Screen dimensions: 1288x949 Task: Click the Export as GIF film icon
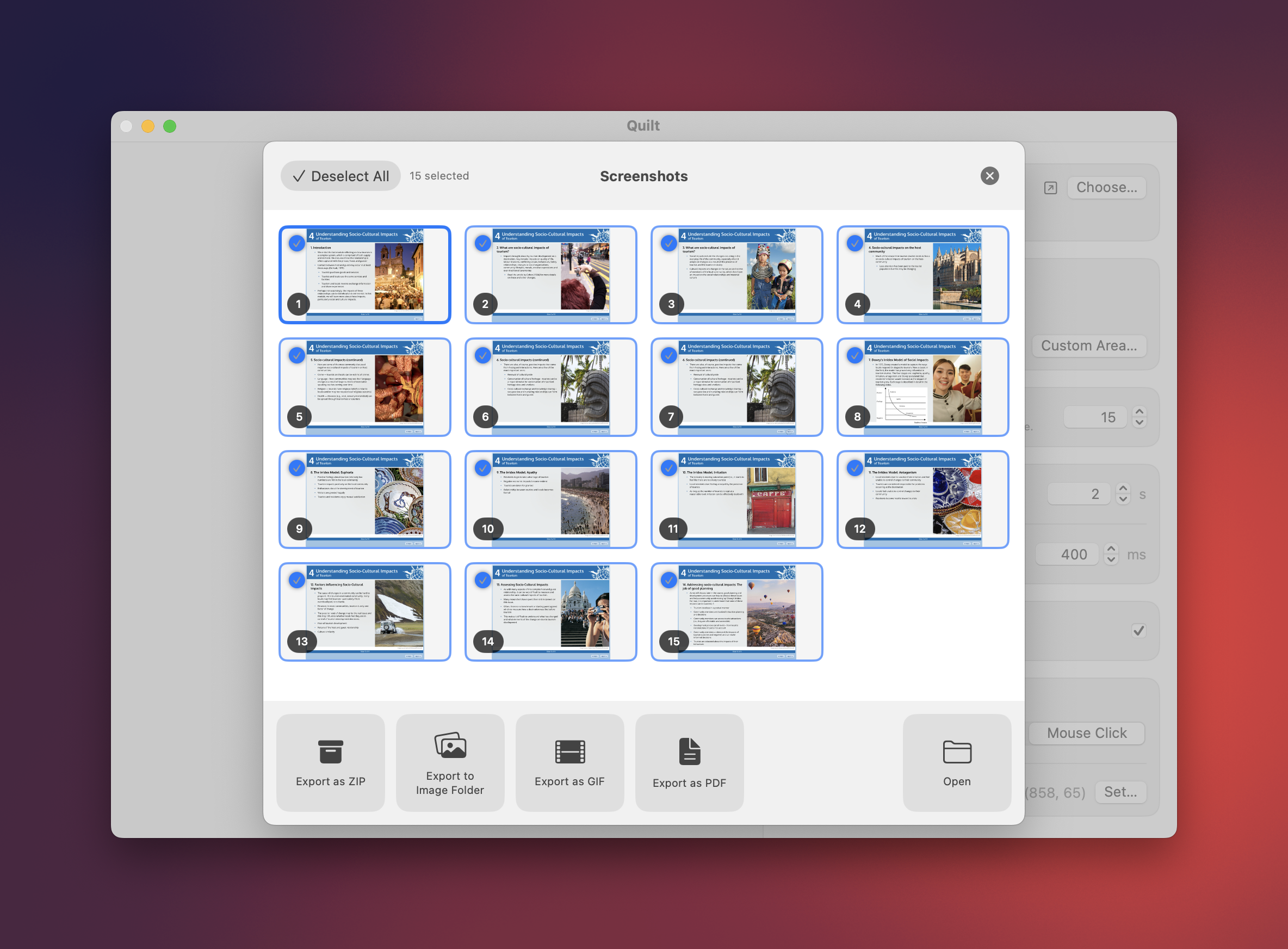[569, 751]
